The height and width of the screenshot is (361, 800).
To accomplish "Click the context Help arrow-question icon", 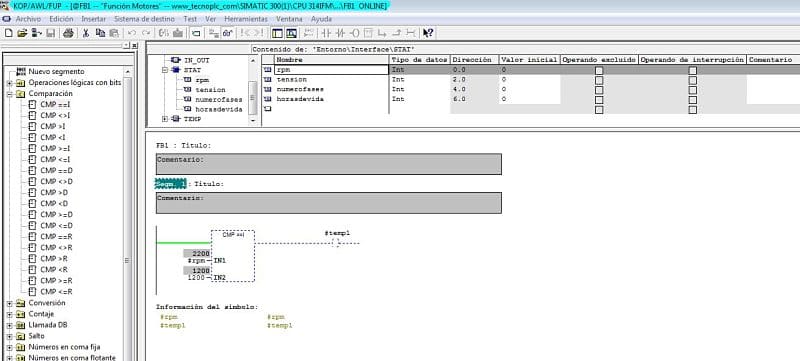I will pos(429,33).
